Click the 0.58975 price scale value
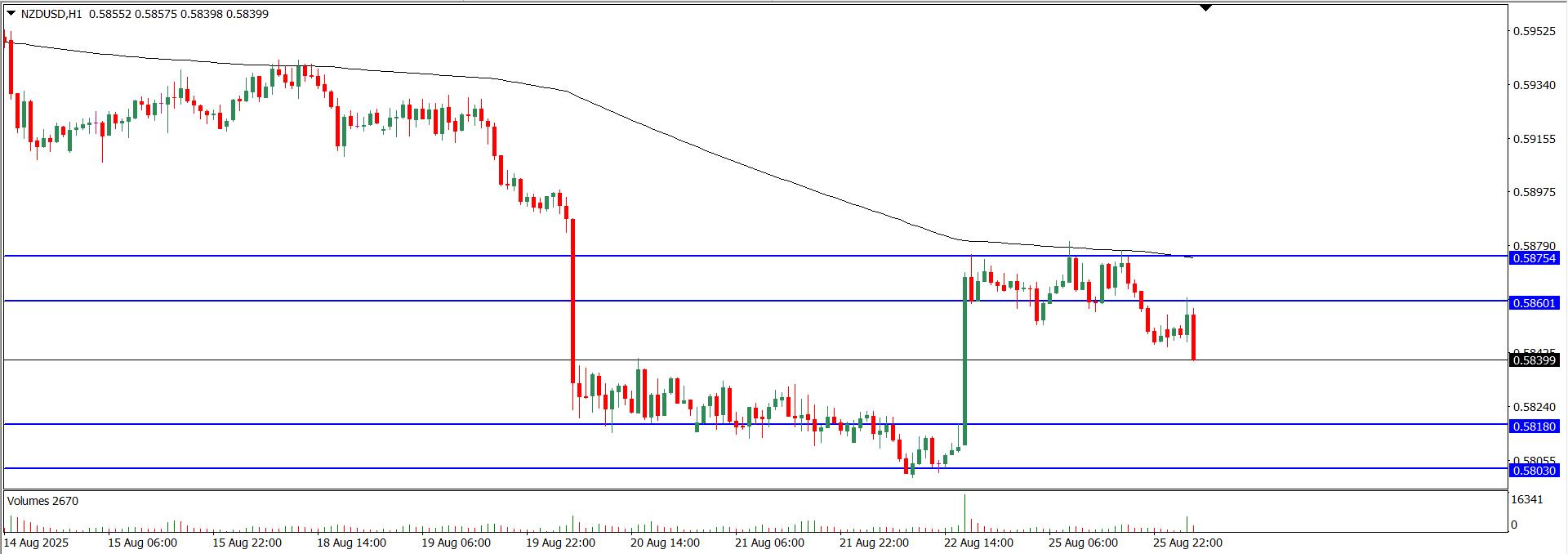Screen dimensions: 1568x554 point(1534,193)
